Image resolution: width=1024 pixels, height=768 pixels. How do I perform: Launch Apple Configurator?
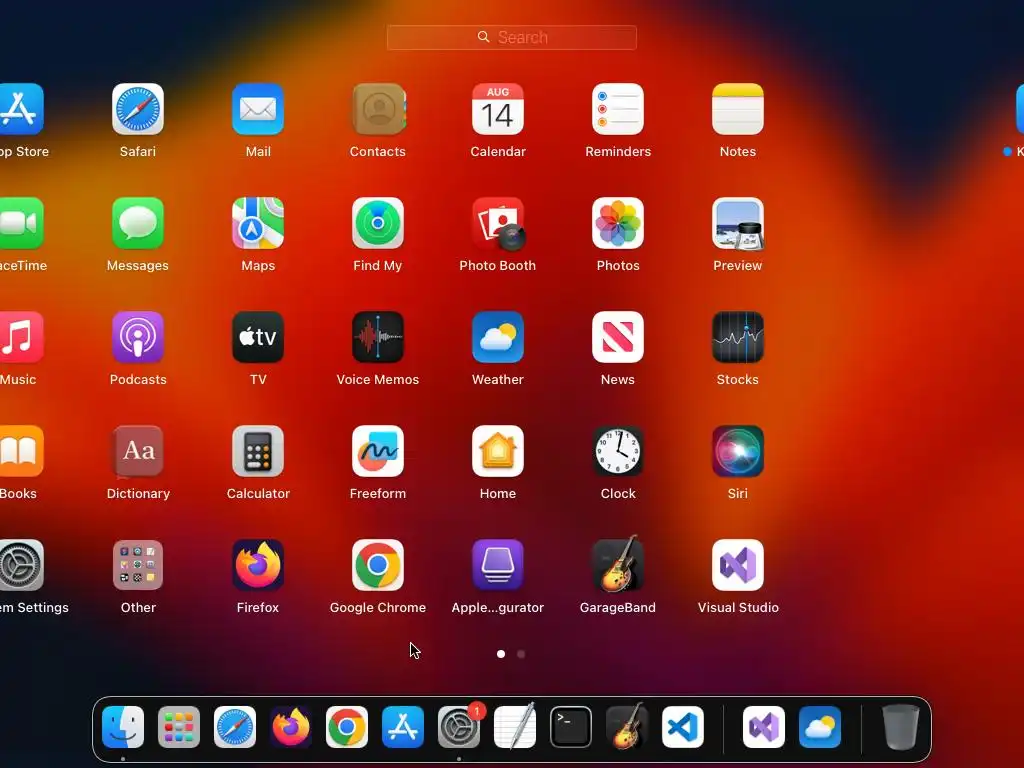tap(498, 565)
